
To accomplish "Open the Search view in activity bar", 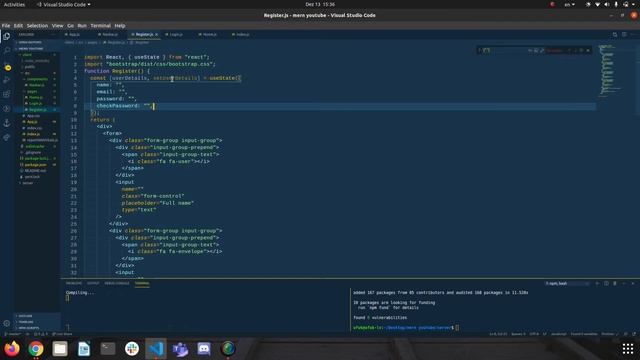I will point(7,51).
